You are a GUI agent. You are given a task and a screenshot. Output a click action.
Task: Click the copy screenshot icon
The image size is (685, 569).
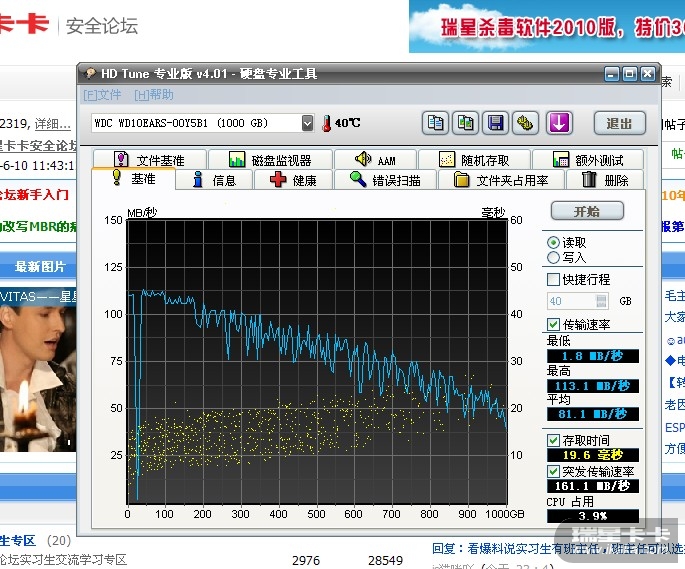(465, 123)
